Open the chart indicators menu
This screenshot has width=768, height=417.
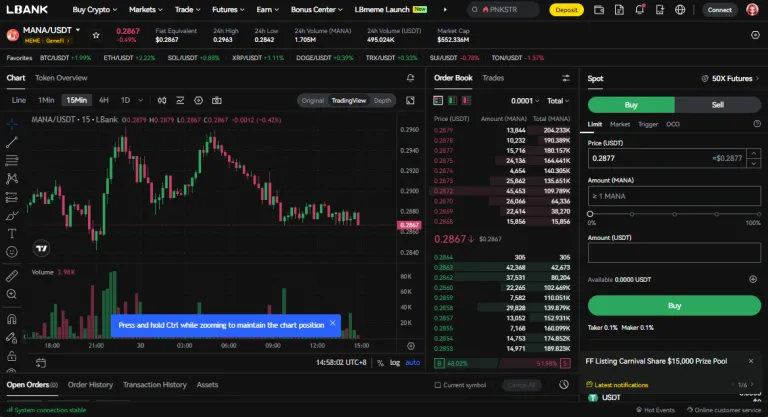(180, 100)
